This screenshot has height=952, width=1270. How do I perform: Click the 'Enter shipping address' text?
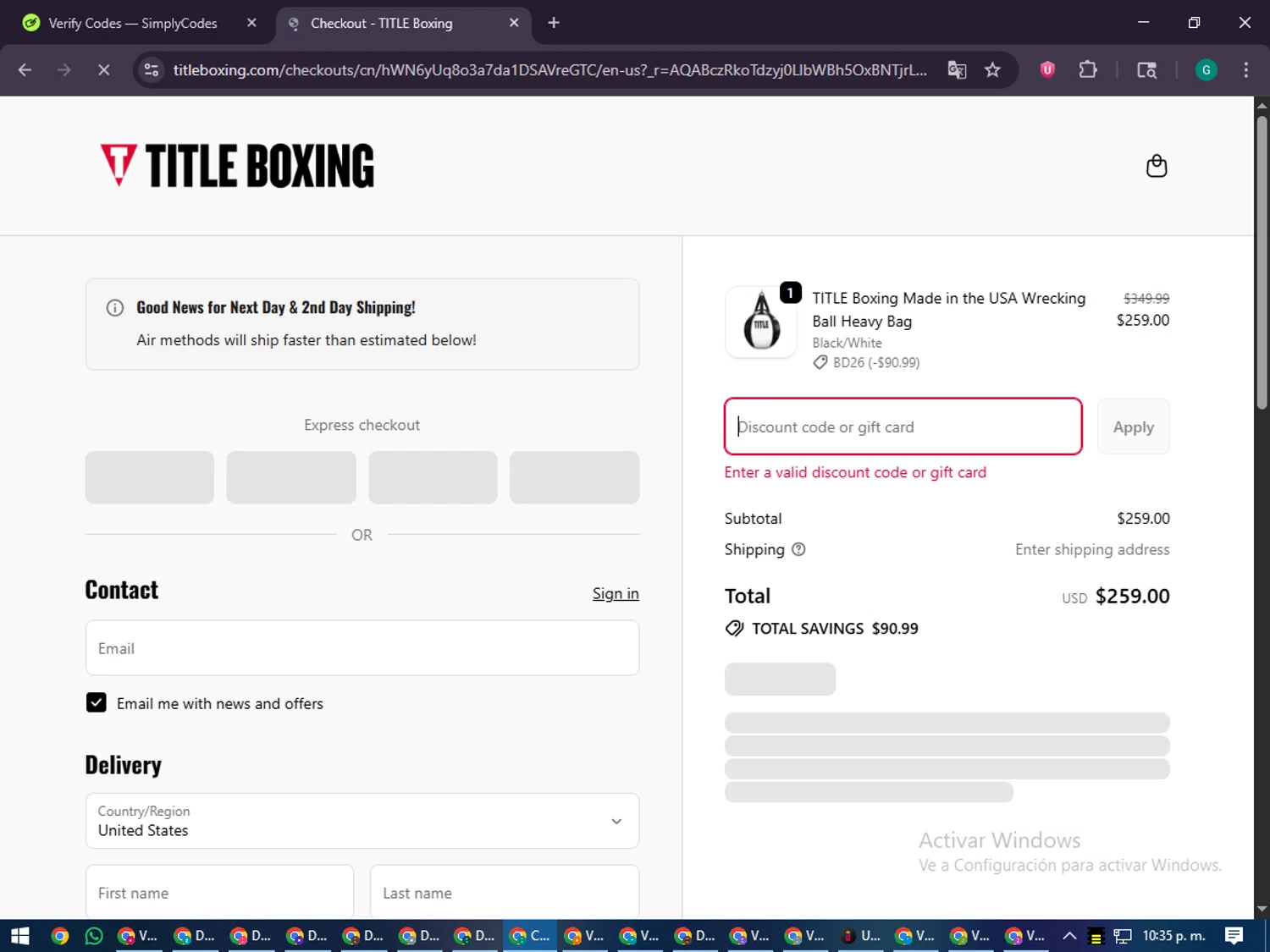pos(1092,549)
